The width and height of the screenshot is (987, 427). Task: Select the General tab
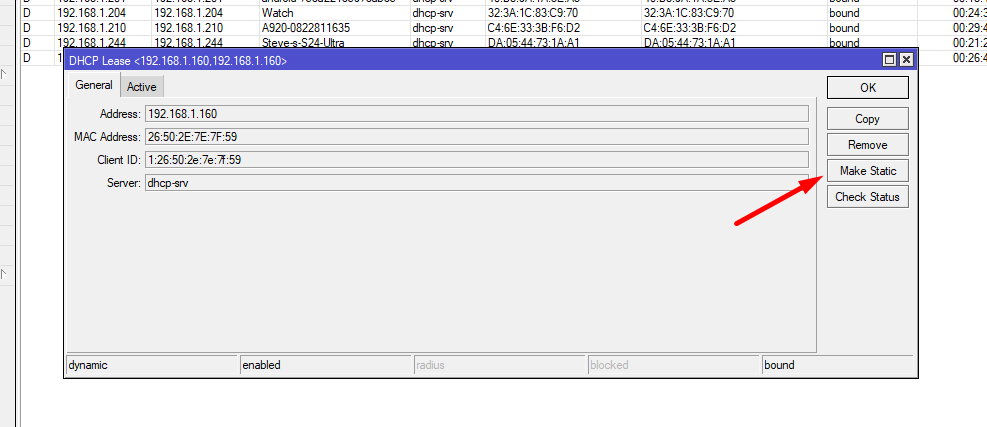point(94,85)
